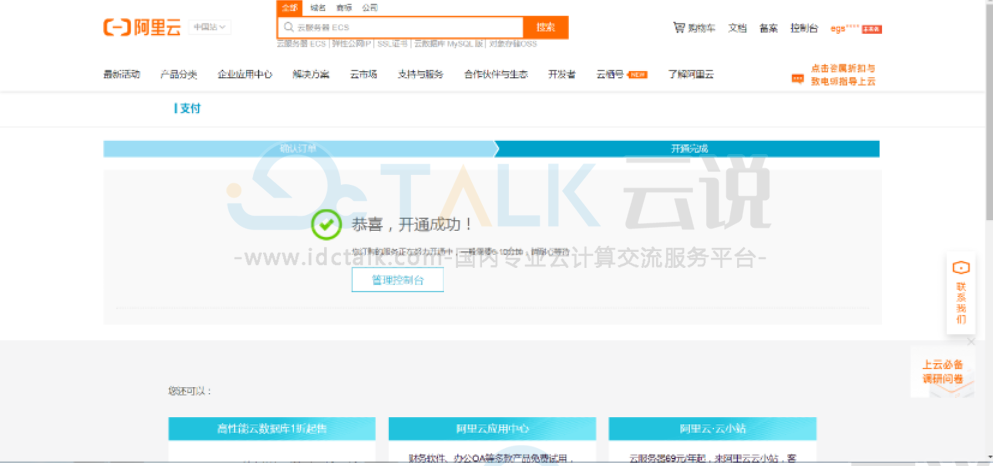Open the 了解阿里云 navigation item
The height and width of the screenshot is (466, 993).
[x=690, y=74]
